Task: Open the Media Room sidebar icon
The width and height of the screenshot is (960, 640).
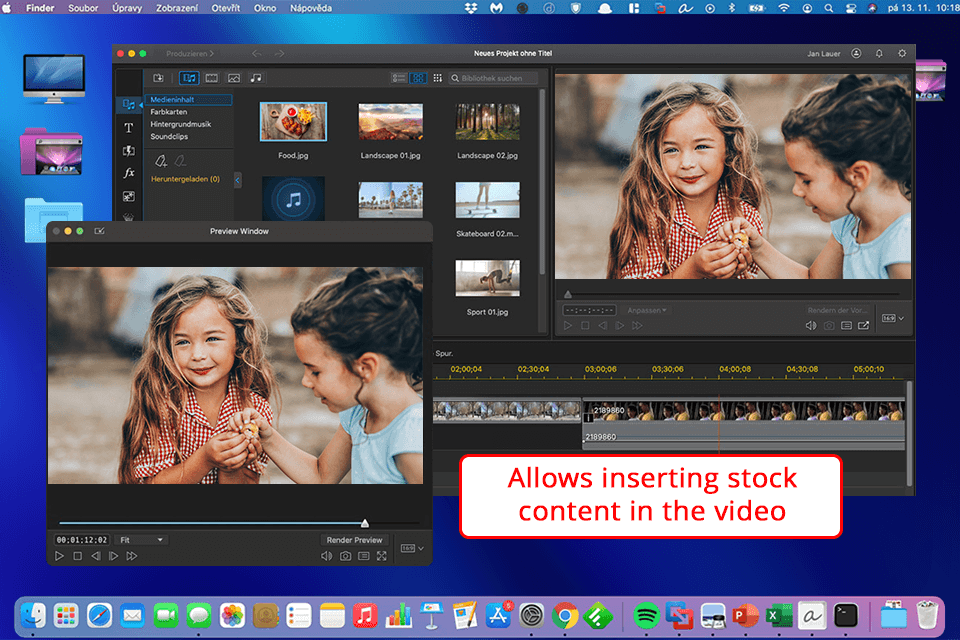Action: [x=129, y=105]
